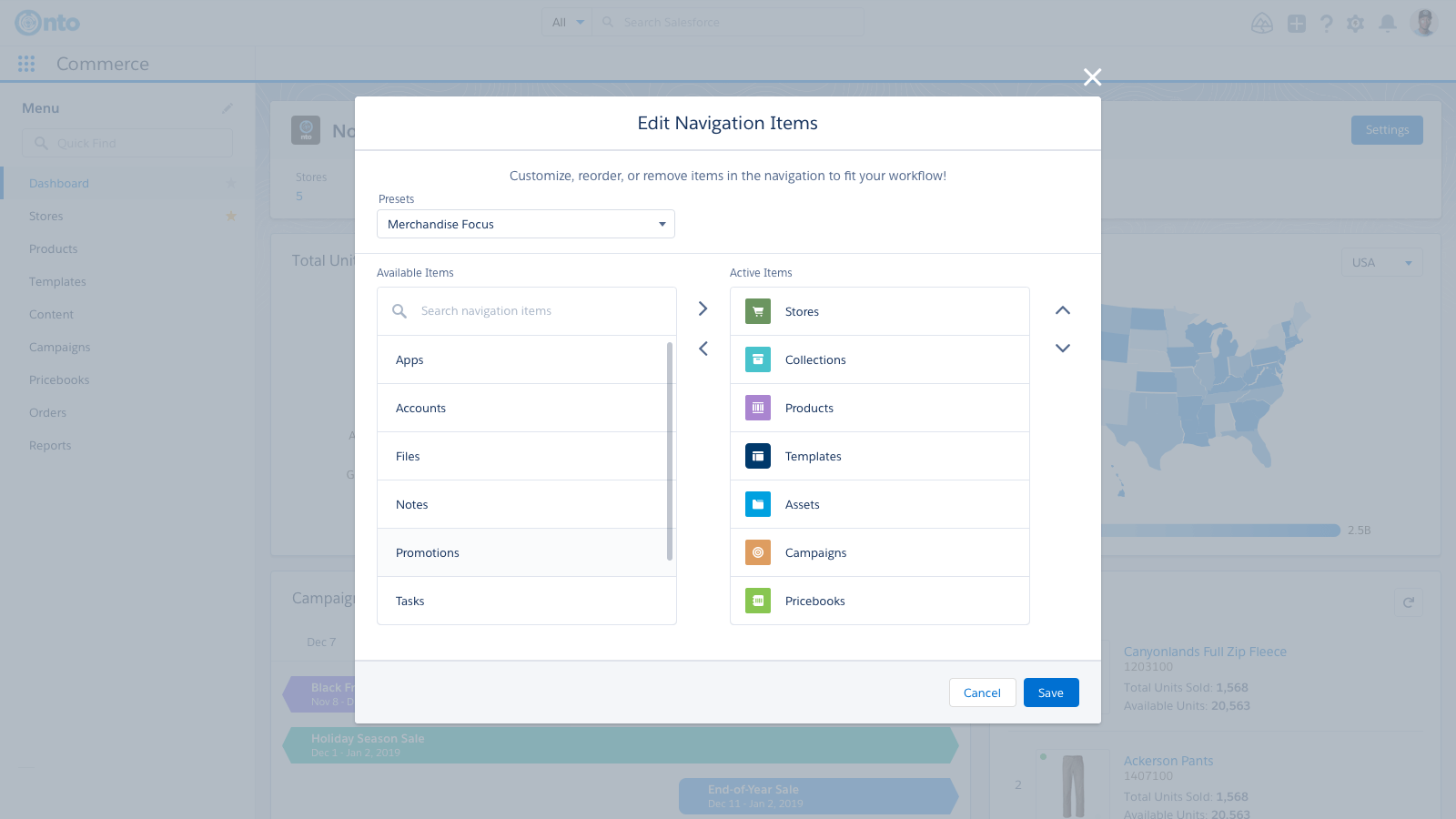Open the Presets Merchandise Focus dropdown
The width and height of the screenshot is (1456, 819).
pos(526,224)
